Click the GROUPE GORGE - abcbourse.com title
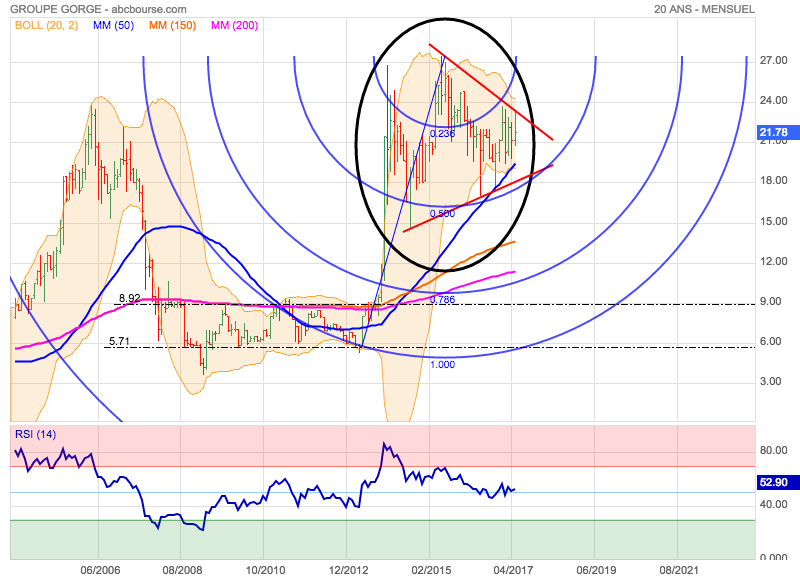 click(98, 9)
